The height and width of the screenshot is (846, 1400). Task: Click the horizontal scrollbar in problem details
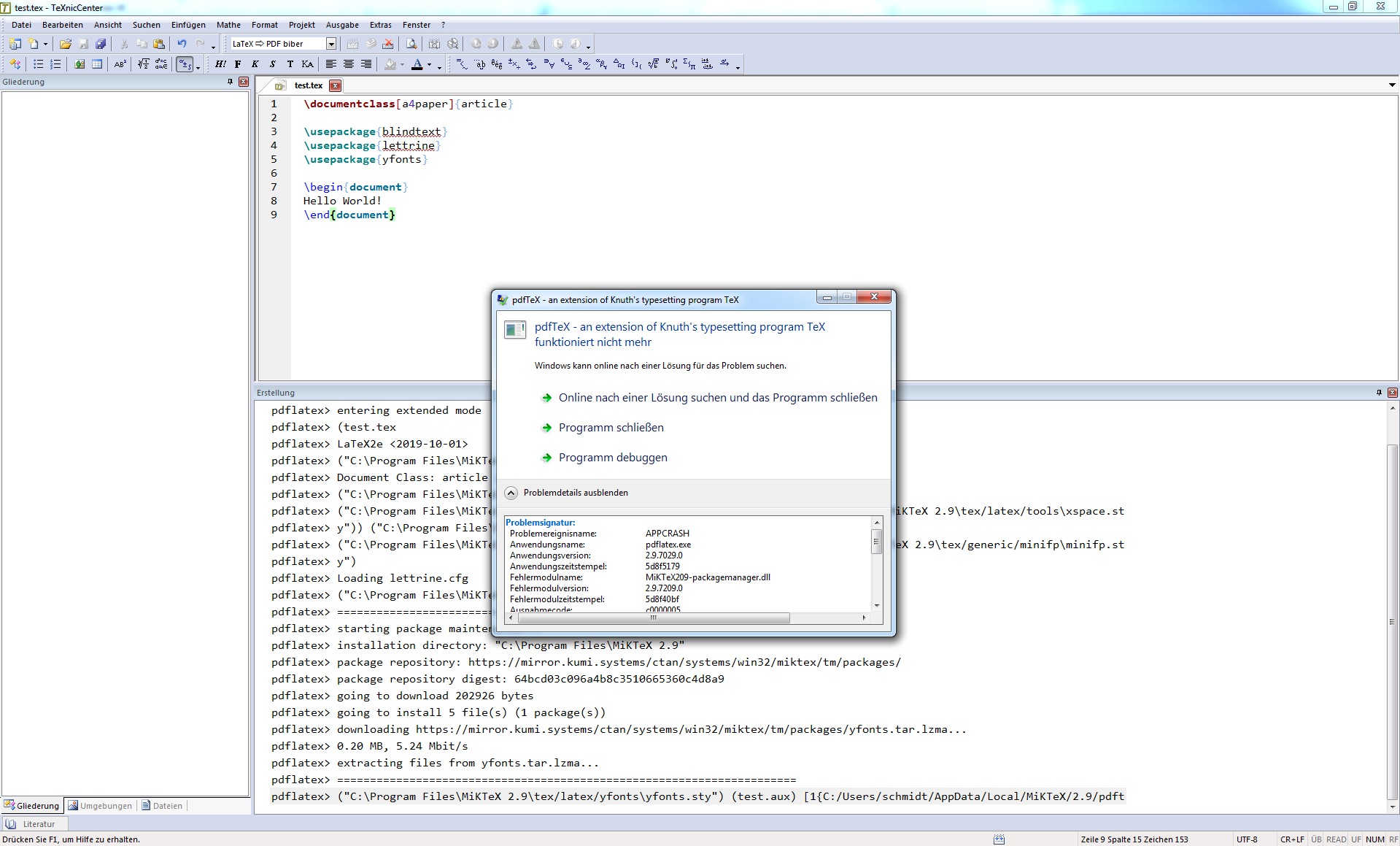tap(654, 618)
